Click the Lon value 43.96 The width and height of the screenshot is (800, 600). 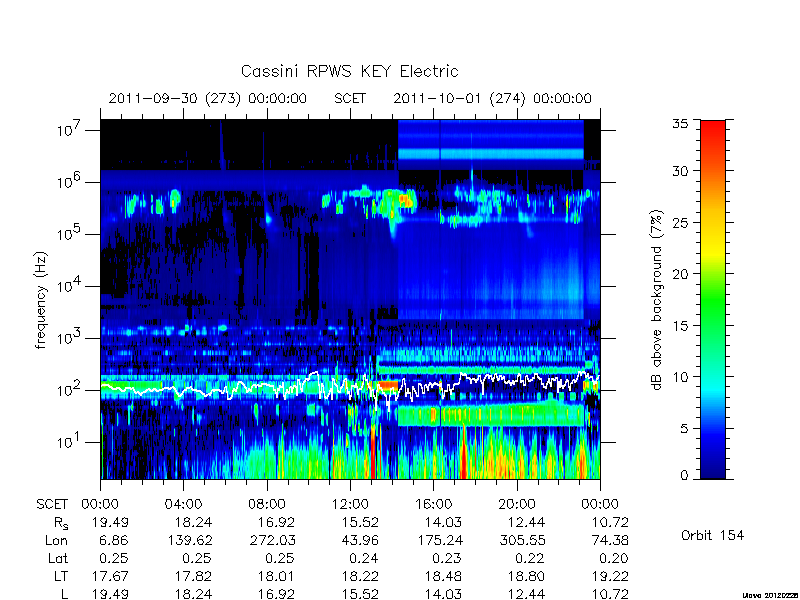359,540
